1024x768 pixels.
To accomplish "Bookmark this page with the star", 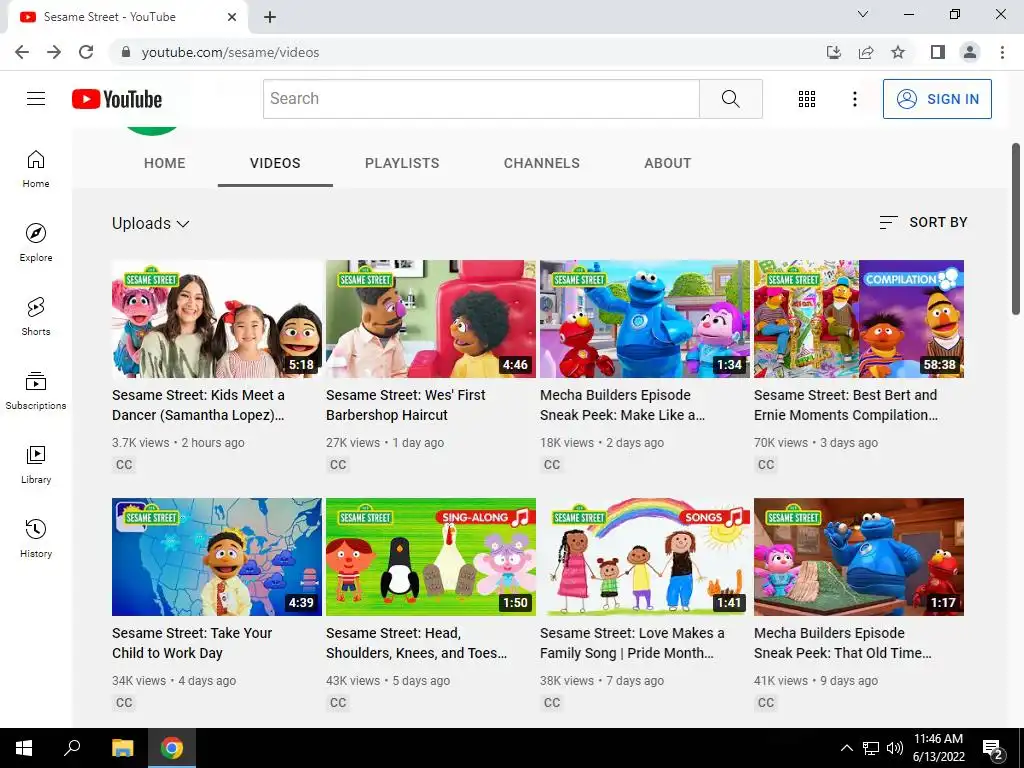I will [x=898, y=52].
